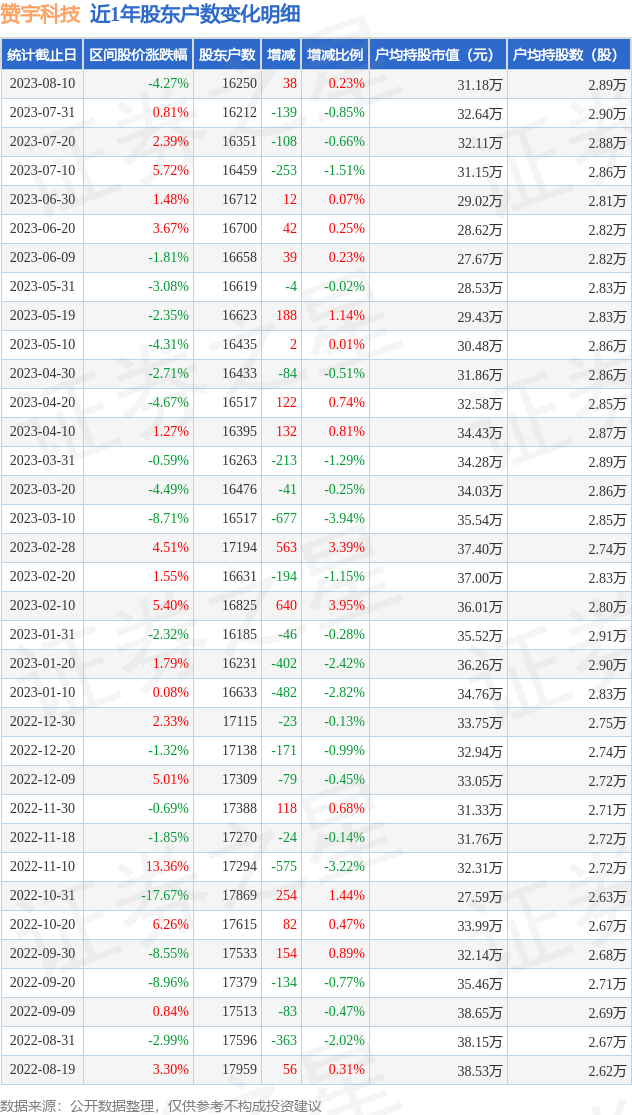This screenshot has height=1115, width=632.
Task: Click the date cell 2023-07-31
Action: point(42,112)
